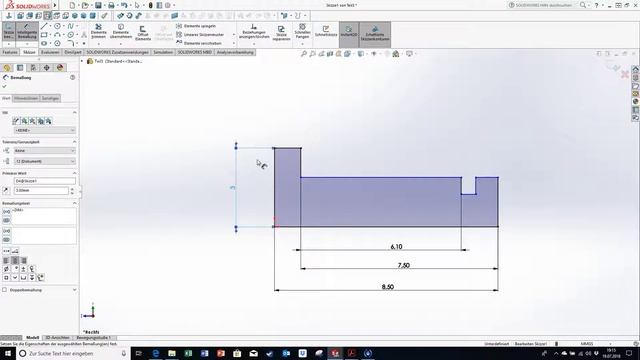Open tolerance type dropdown showing Keine
Image resolution: width=640 pixels, height=360 pixels.
(x=44, y=151)
